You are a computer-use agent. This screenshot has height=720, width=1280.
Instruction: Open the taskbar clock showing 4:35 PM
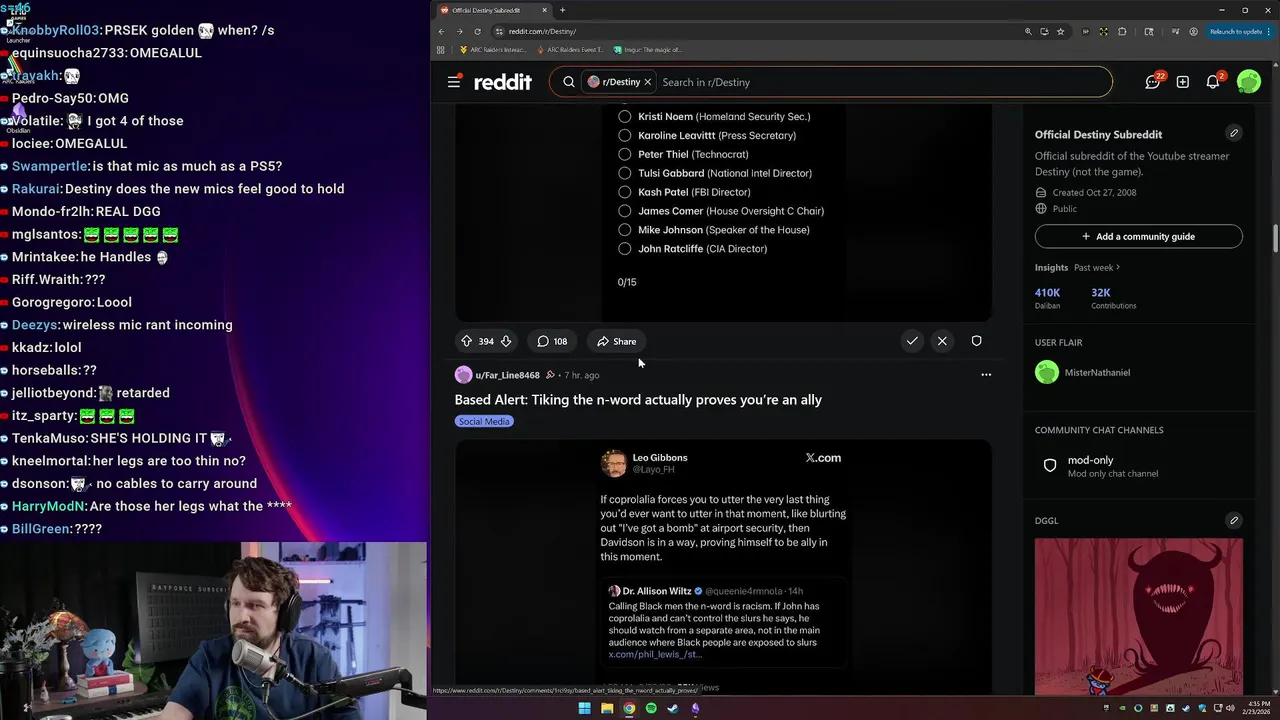pos(1255,708)
